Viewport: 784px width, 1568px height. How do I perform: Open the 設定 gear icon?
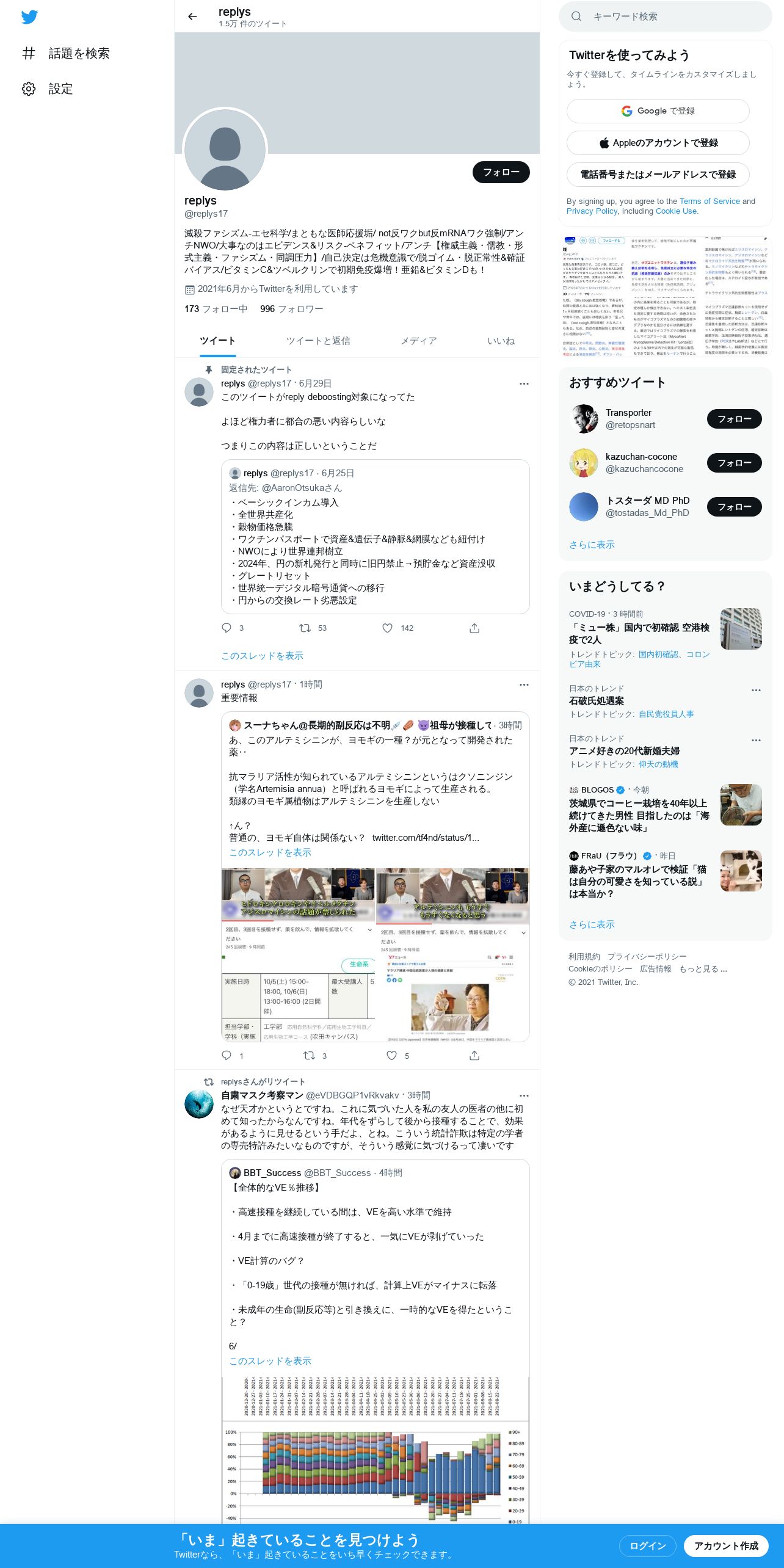click(x=29, y=89)
